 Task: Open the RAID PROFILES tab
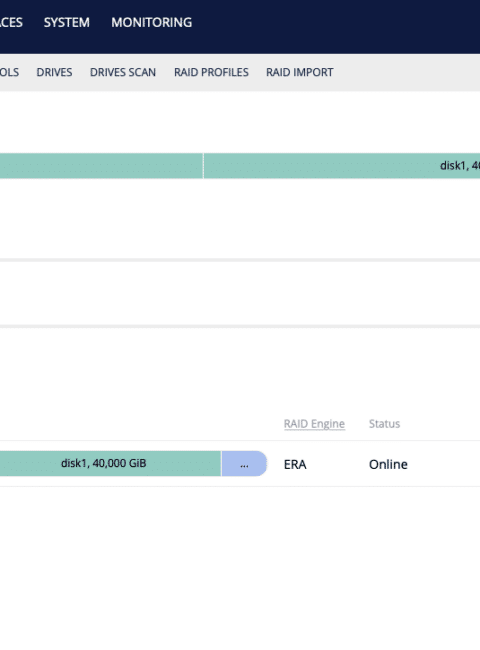(211, 72)
